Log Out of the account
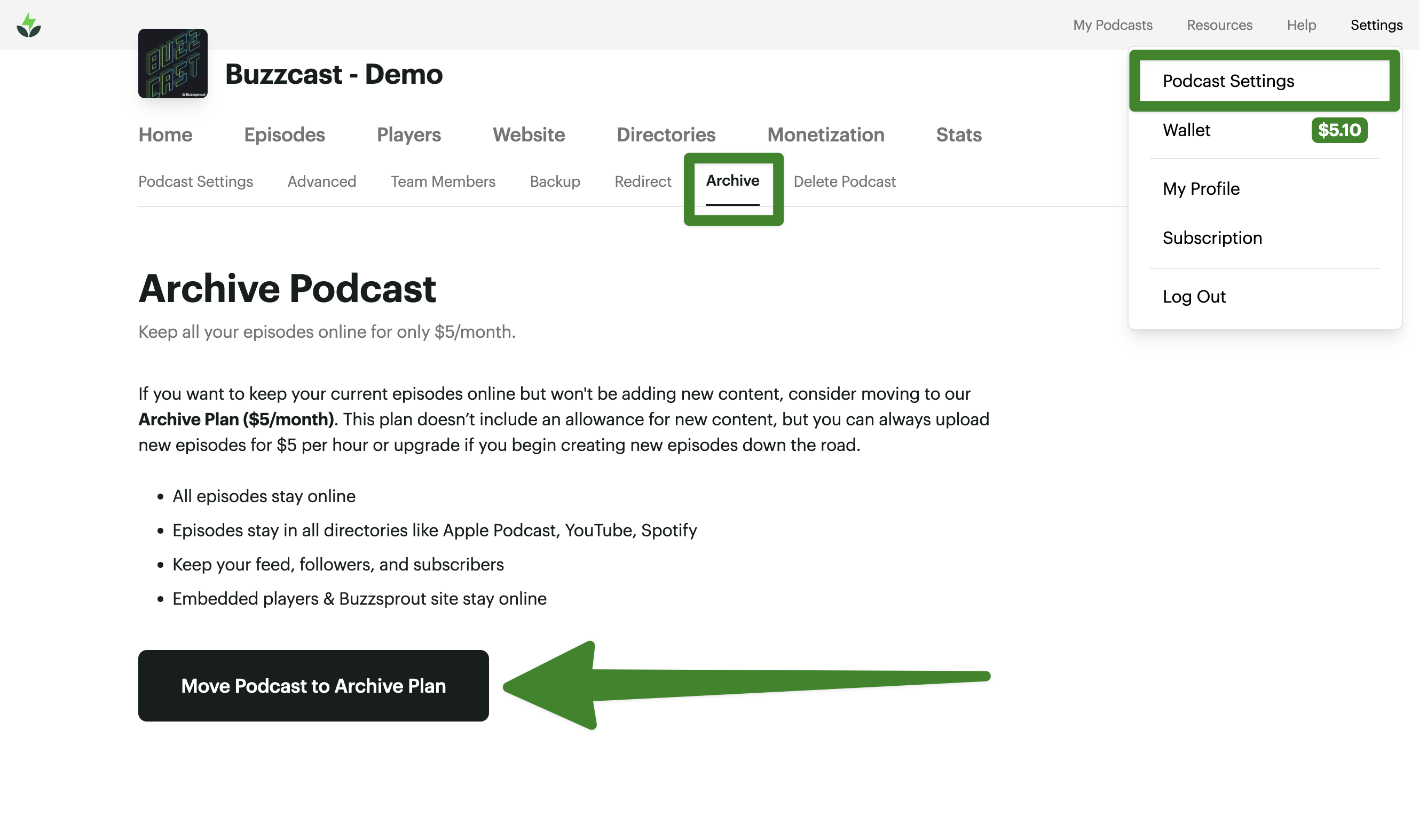This screenshot has width=1419, height=840. pos(1194,297)
